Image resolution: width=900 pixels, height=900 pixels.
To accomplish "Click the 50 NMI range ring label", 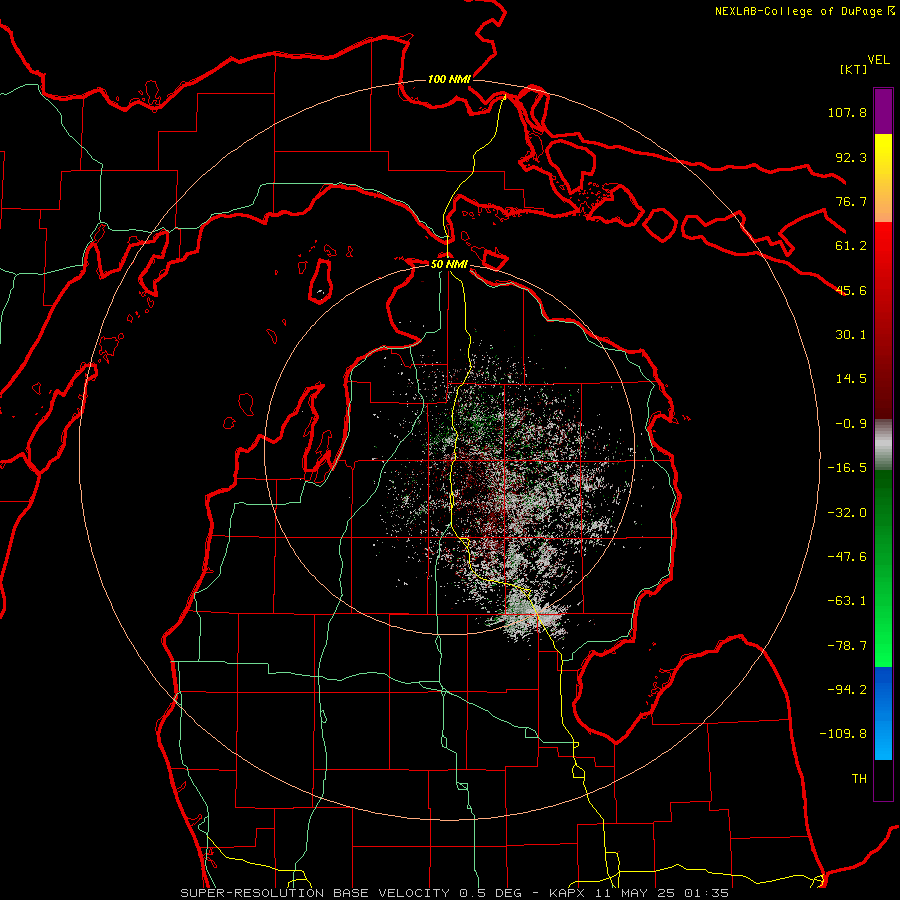I will [x=449, y=264].
